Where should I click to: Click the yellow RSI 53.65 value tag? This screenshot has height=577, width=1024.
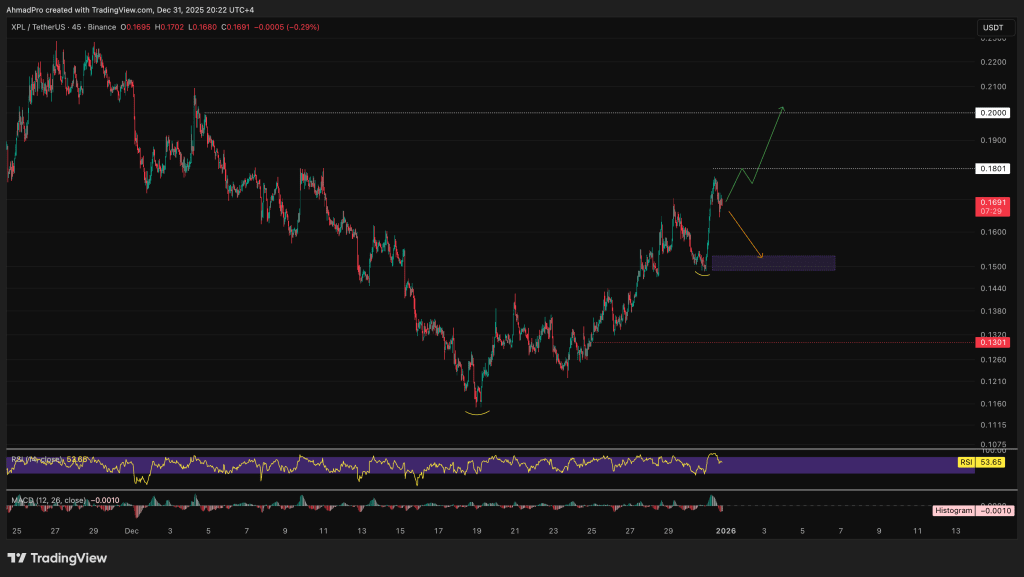click(991, 463)
